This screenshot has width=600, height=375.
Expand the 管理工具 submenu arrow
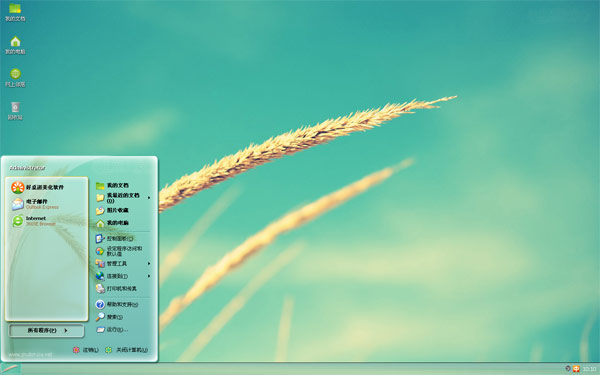click(x=149, y=264)
